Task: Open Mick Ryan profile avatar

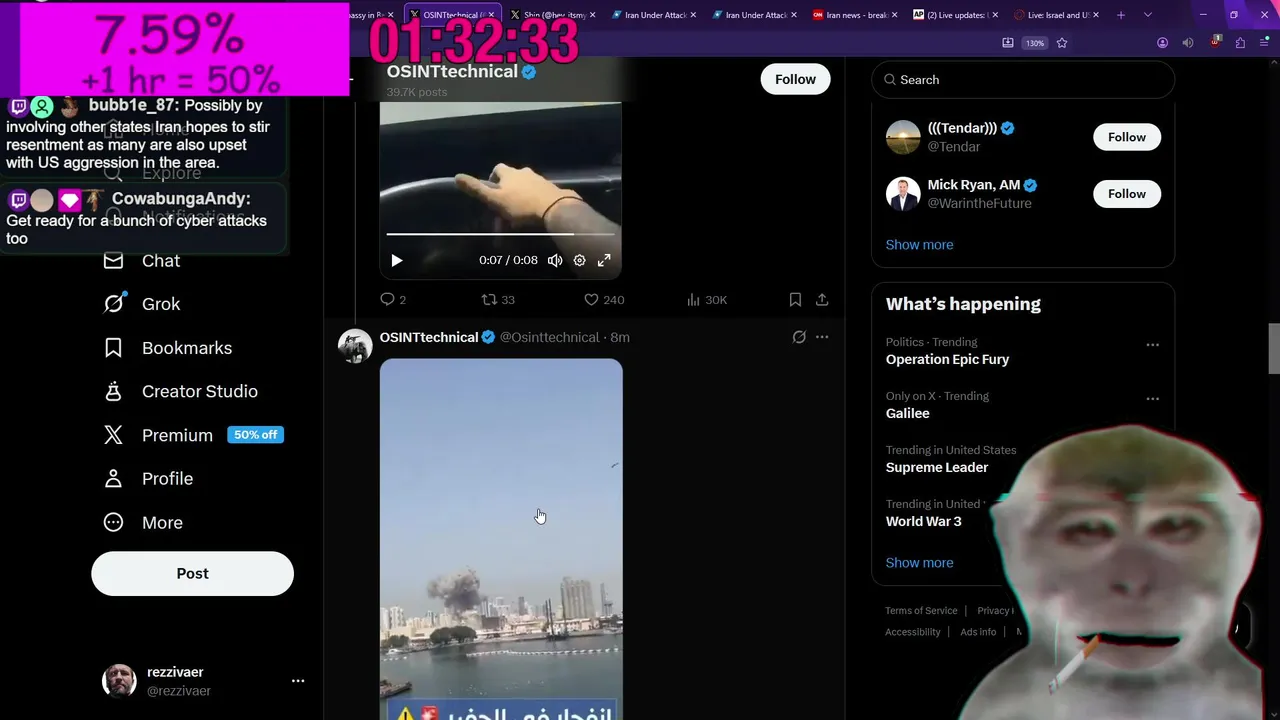Action: pos(903,194)
